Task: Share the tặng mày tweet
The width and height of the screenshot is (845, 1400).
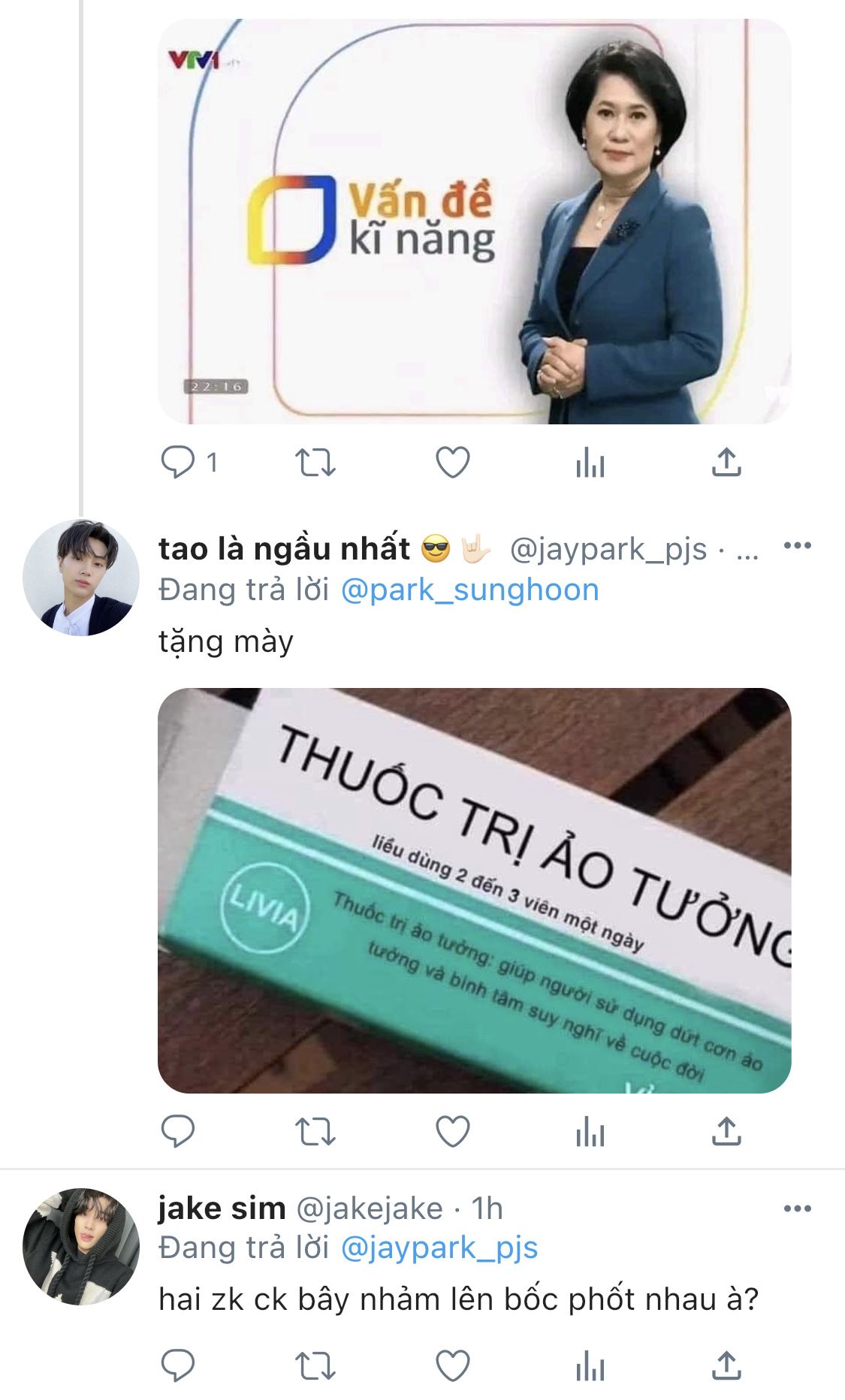Action: [726, 1131]
